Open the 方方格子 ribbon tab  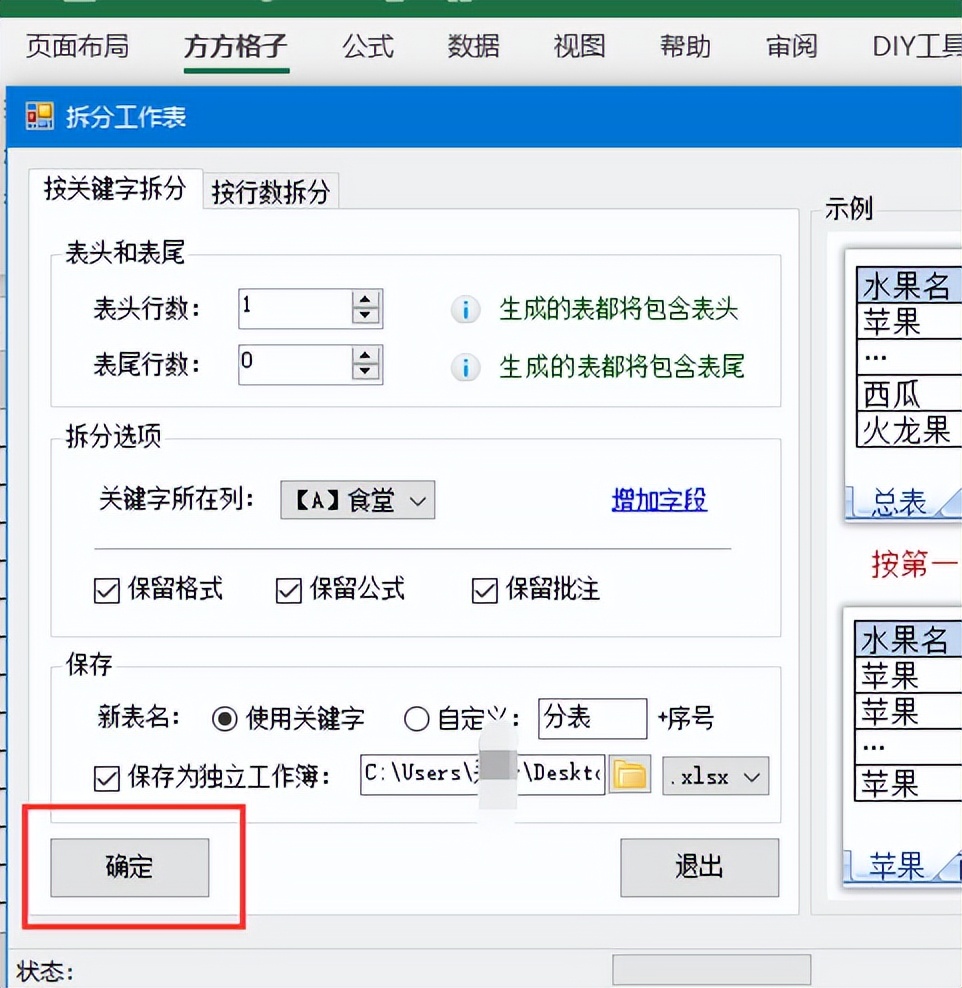[x=235, y=46]
